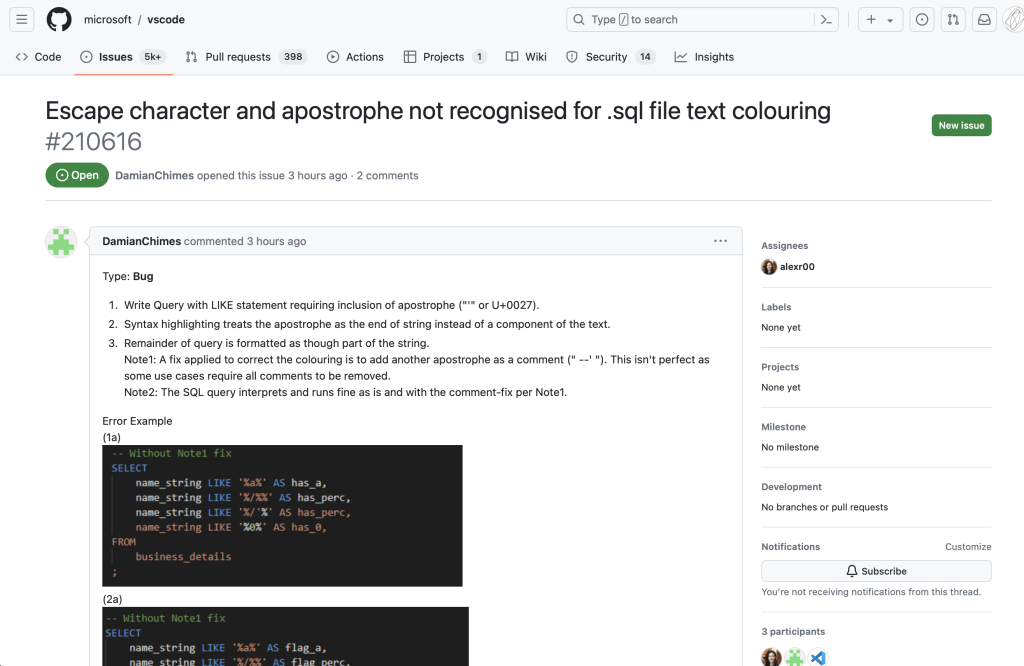1024x666 pixels.
Task: Switch to the Security tab
Action: 610,57
